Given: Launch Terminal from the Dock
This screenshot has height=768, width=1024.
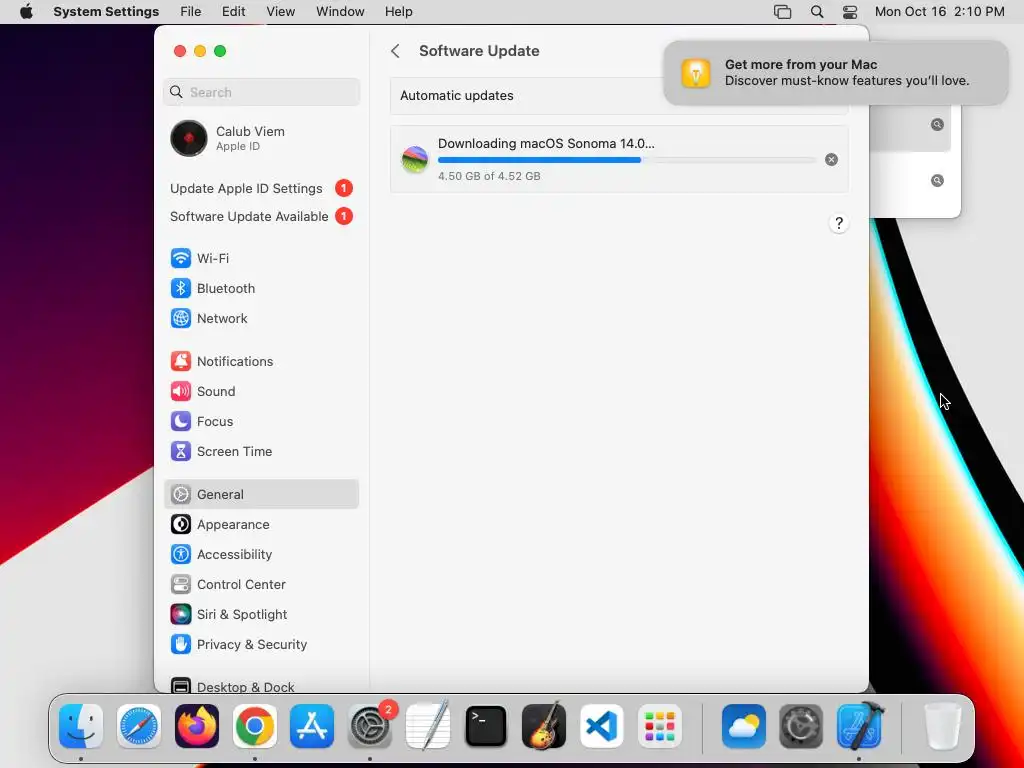Looking at the screenshot, I should (486, 726).
